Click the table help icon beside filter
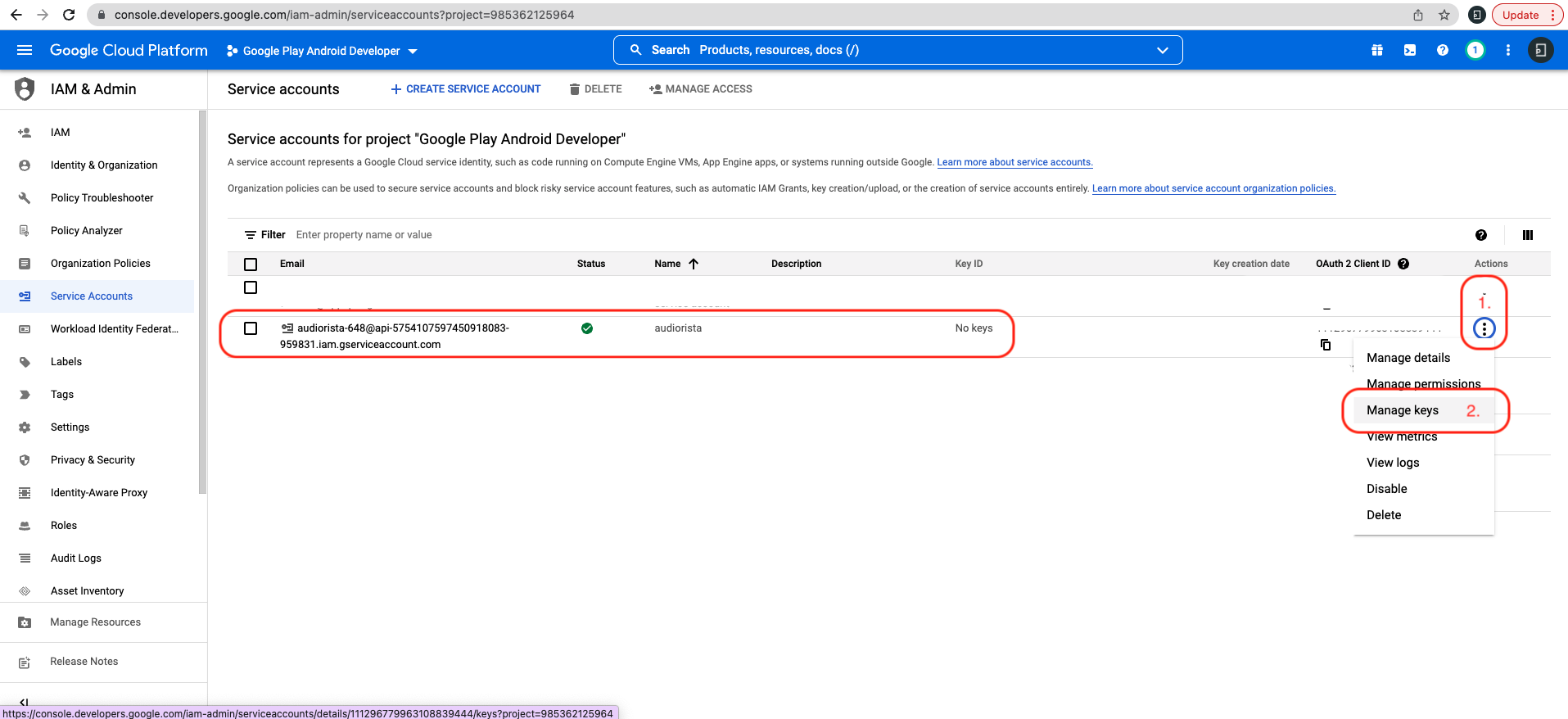Viewport: 1568px width, 719px height. click(x=1481, y=235)
